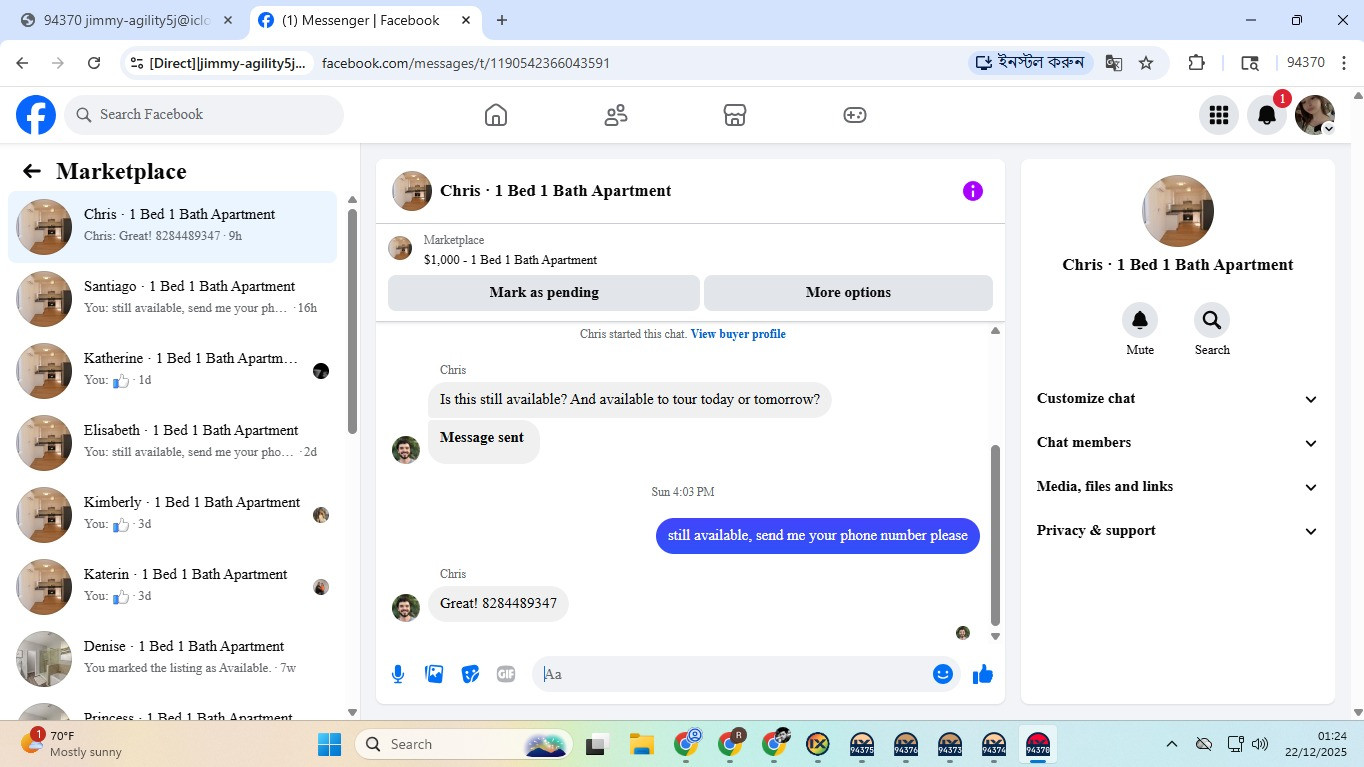Open the View buyer profile link
Screen dimensions: 1364x767
tap(738, 334)
